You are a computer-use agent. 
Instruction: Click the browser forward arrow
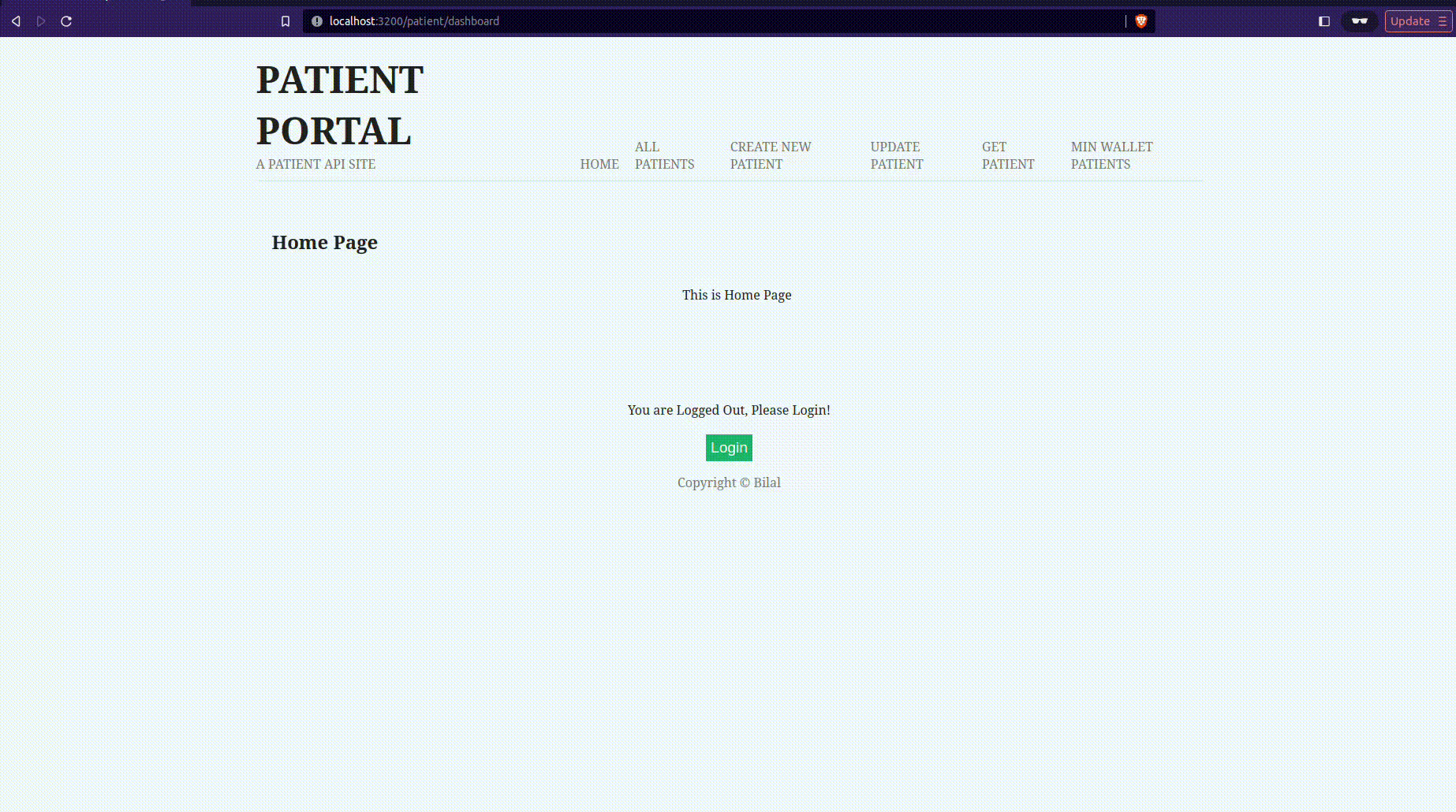pos(41,21)
